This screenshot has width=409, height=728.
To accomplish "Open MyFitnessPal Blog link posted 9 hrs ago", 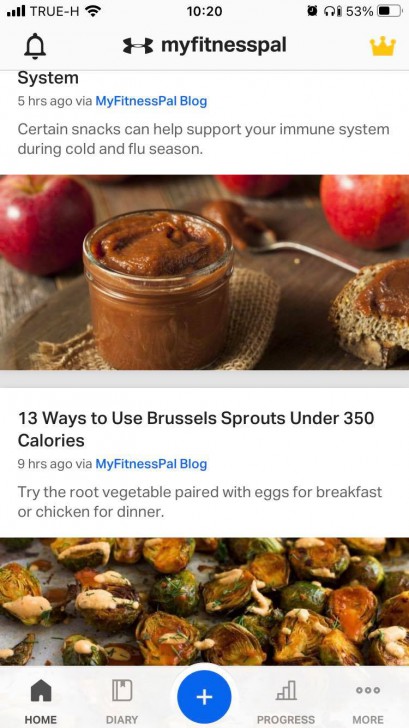I will point(151,464).
